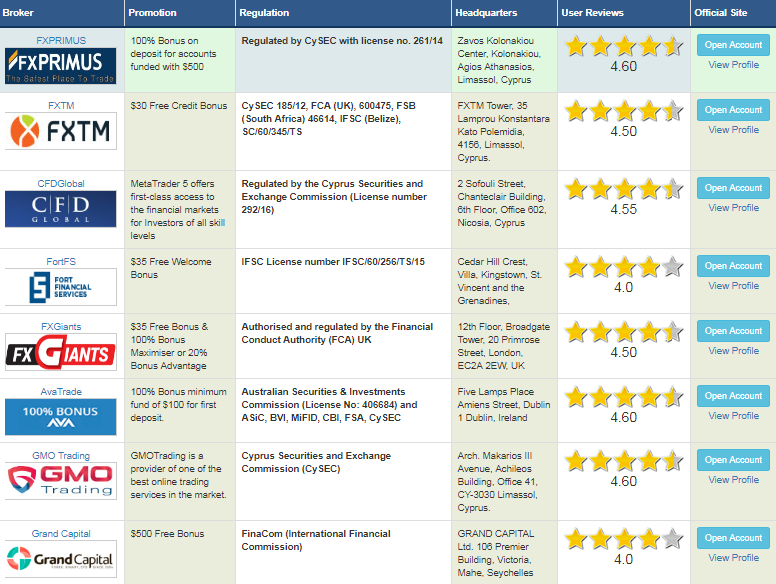Select FXPRIMUS '100% Bonus on deposit' promotion
The image size is (776, 584).
point(173,53)
